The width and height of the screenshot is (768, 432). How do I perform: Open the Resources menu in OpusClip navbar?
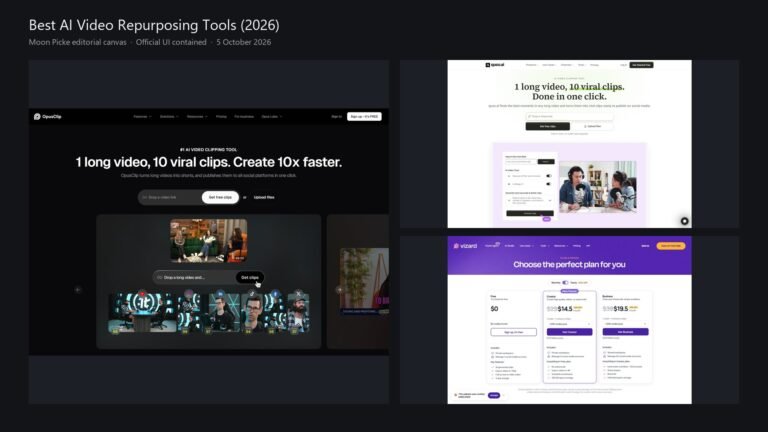197,117
